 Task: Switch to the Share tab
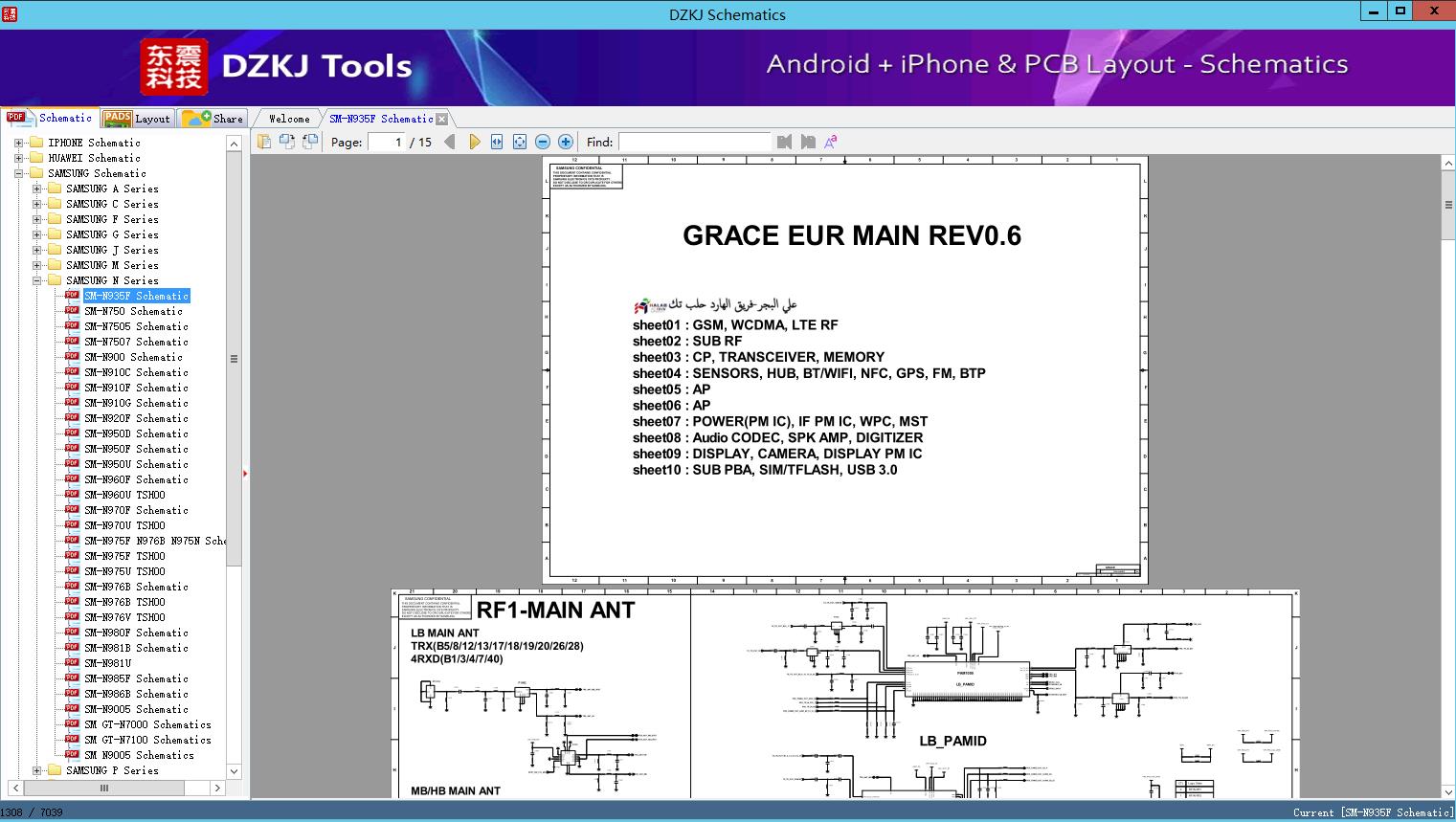click(213, 119)
